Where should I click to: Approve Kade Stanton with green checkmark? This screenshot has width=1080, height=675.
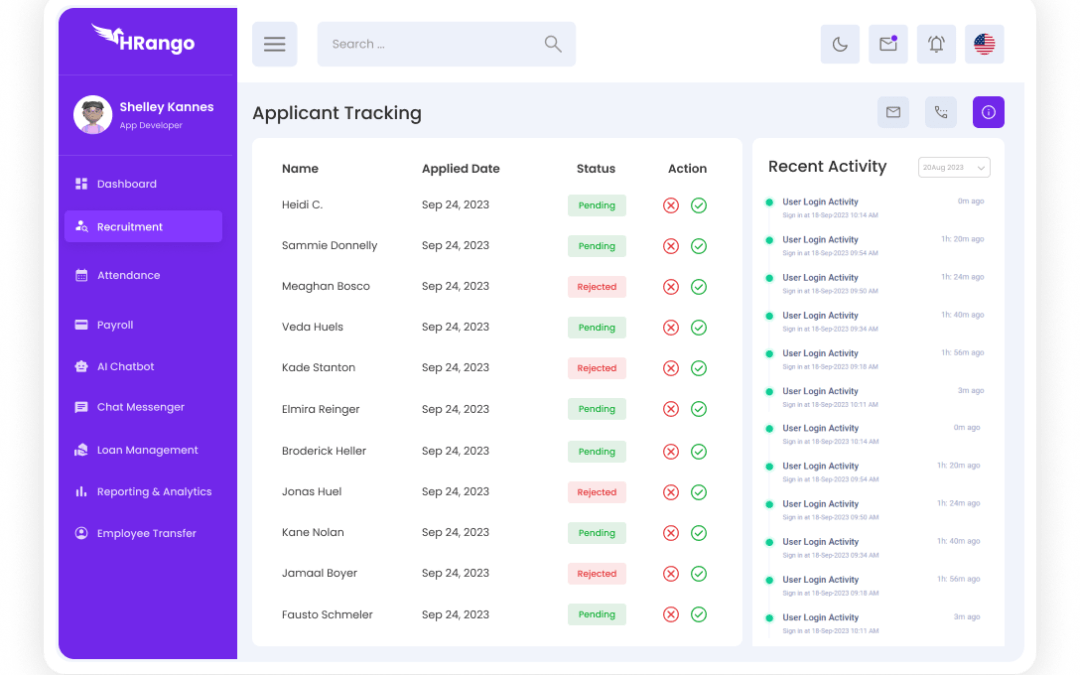pos(699,368)
